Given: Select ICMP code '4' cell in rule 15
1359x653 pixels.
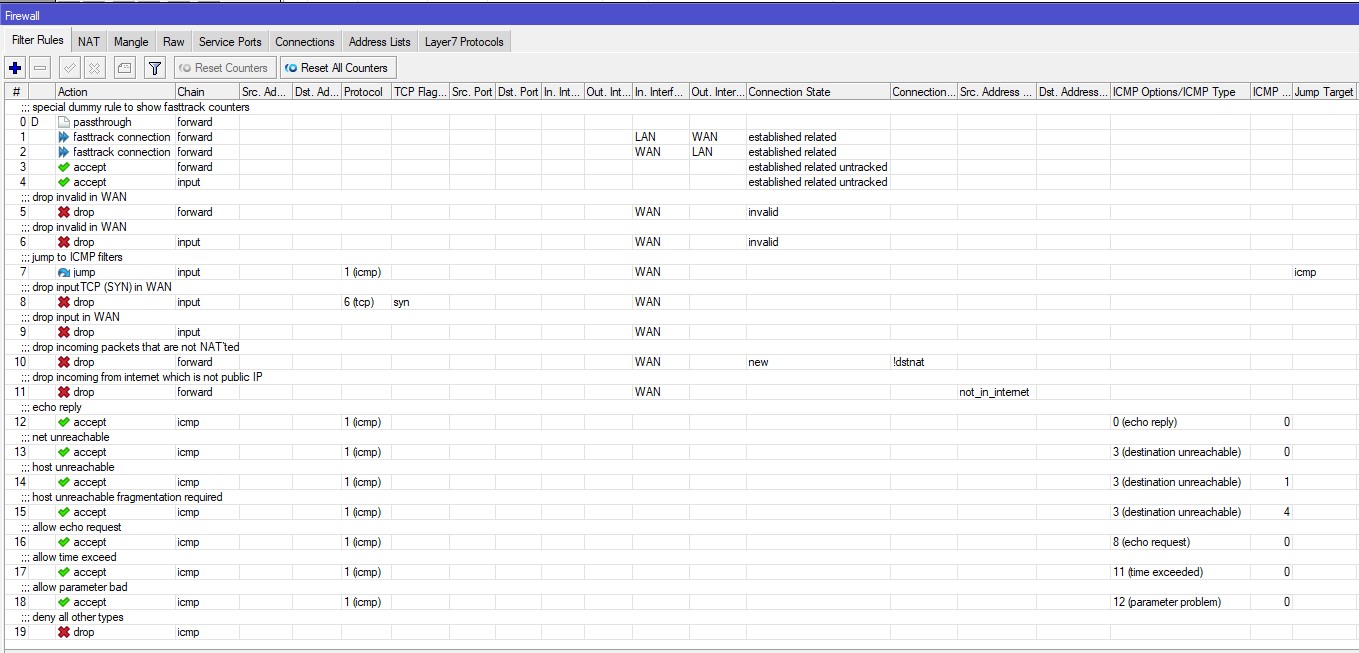Looking at the screenshot, I should (x=1271, y=512).
